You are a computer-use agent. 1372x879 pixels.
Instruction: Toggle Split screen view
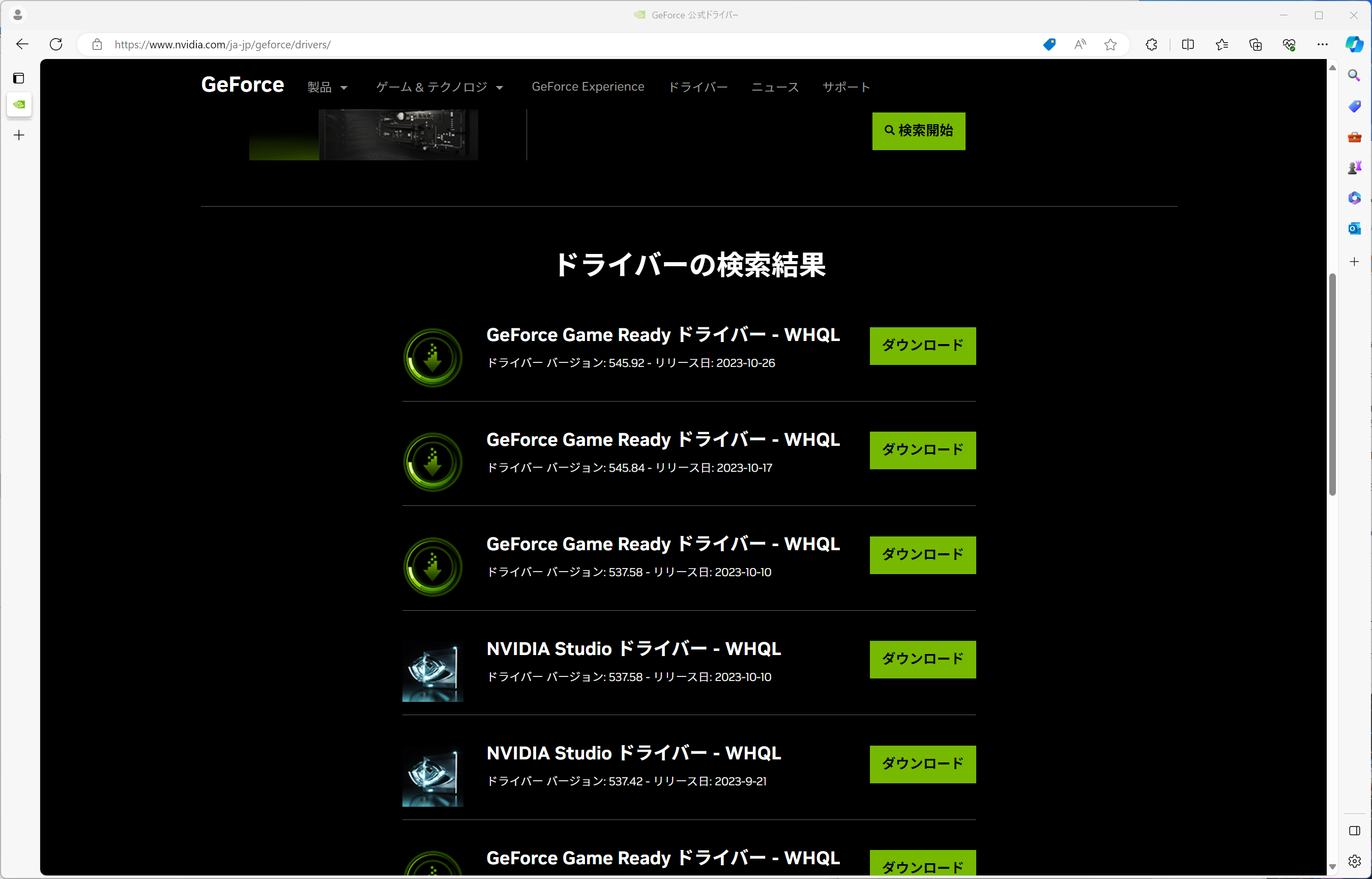1188,44
